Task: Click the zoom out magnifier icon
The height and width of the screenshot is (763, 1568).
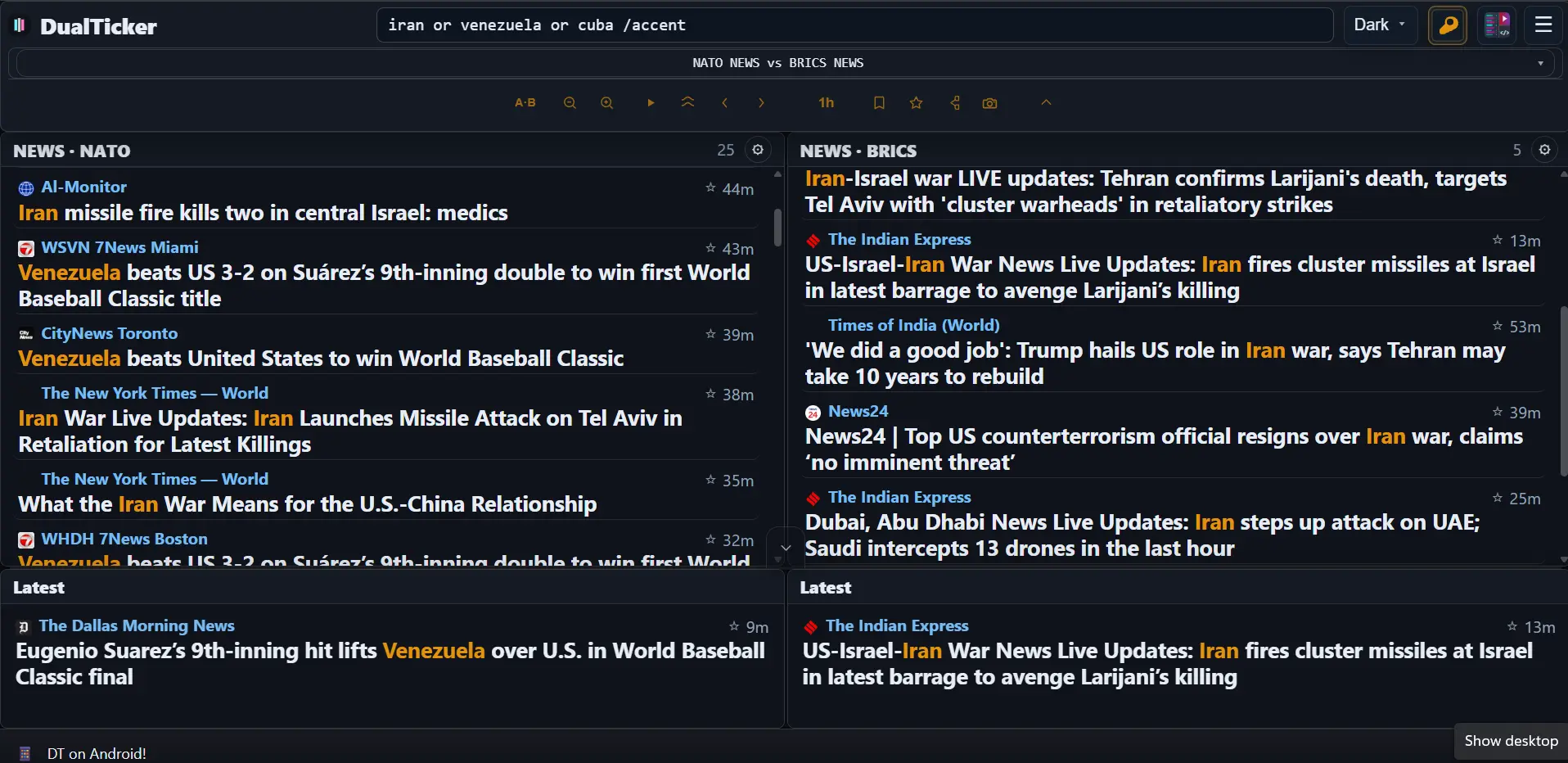Action: [x=570, y=103]
